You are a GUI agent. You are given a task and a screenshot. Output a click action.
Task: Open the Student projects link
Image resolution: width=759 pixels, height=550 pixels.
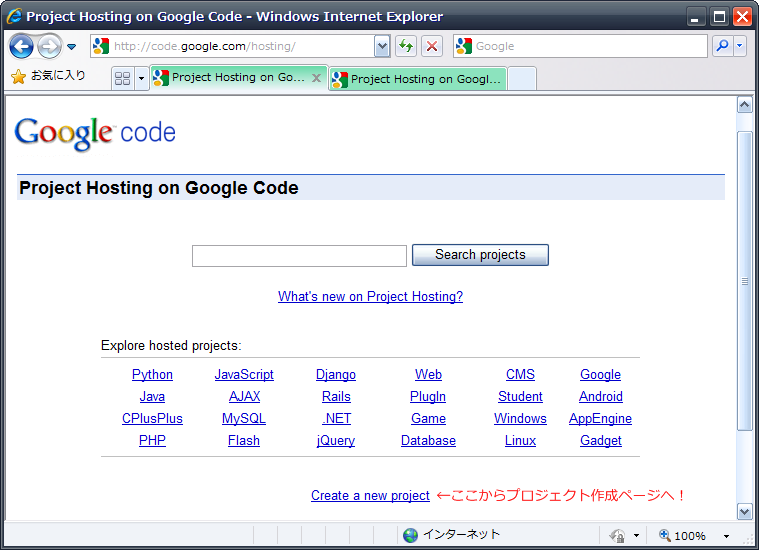pyautogui.click(x=520, y=397)
